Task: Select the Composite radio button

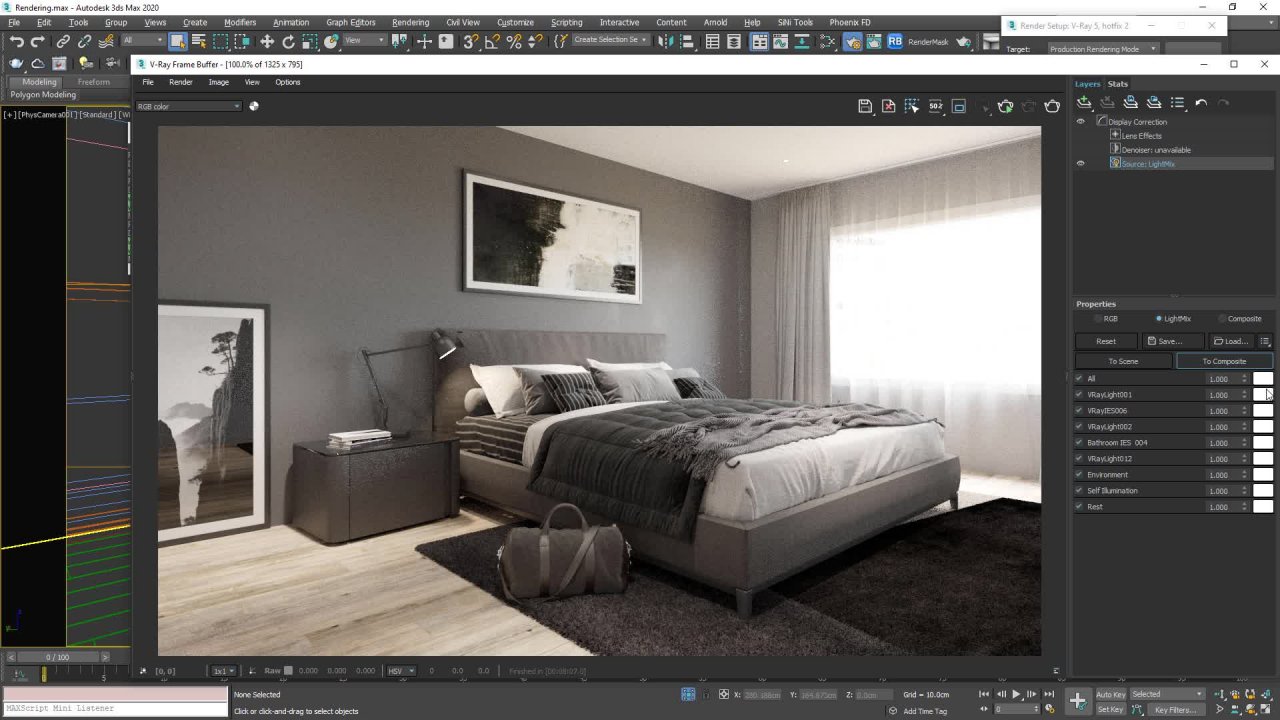Action: tap(1222, 319)
